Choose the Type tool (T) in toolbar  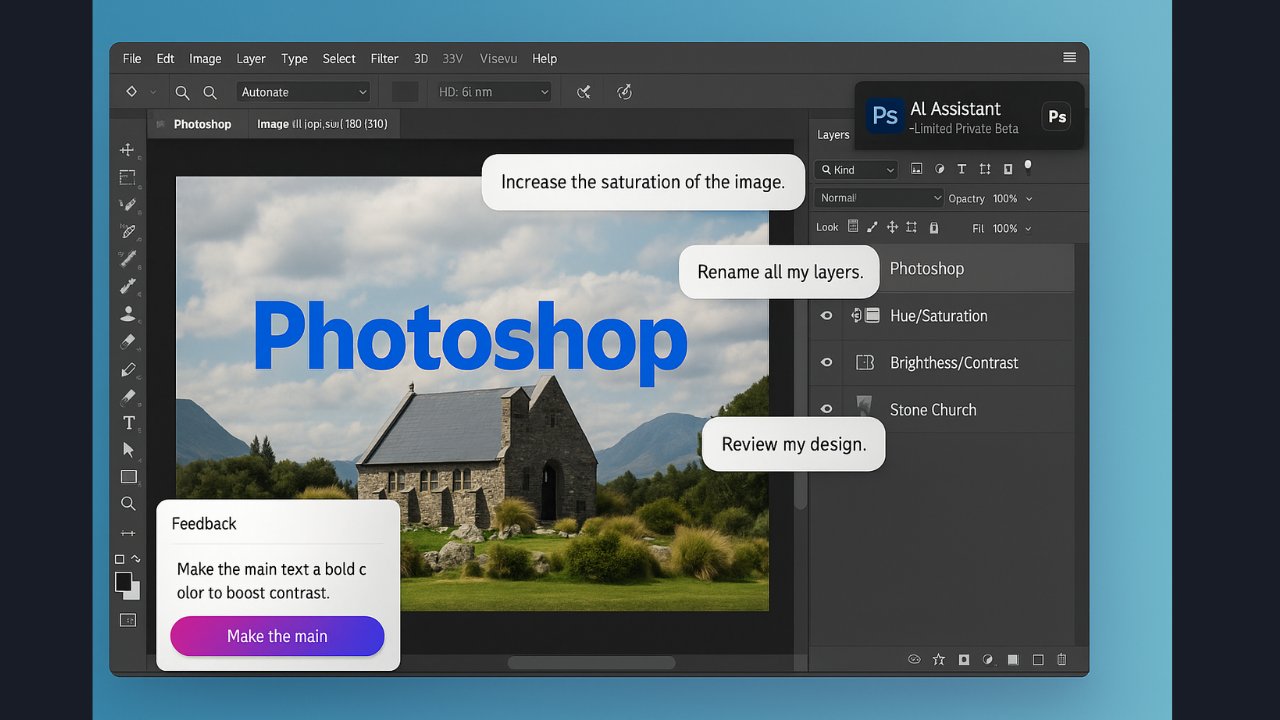coord(128,423)
